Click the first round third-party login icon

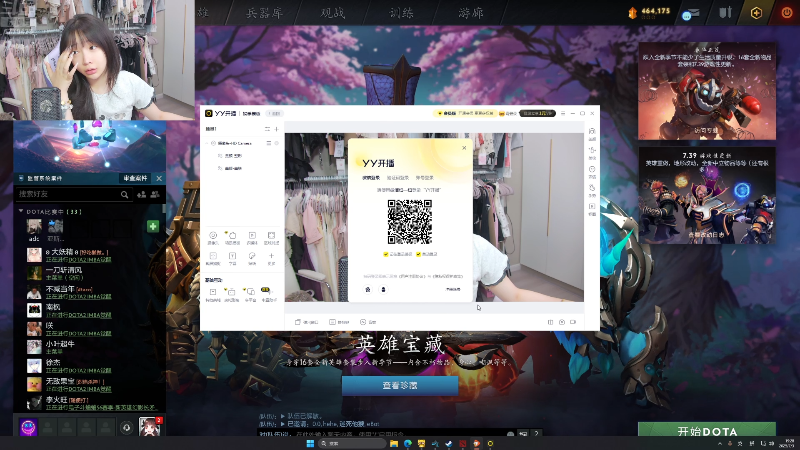pos(368,289)
